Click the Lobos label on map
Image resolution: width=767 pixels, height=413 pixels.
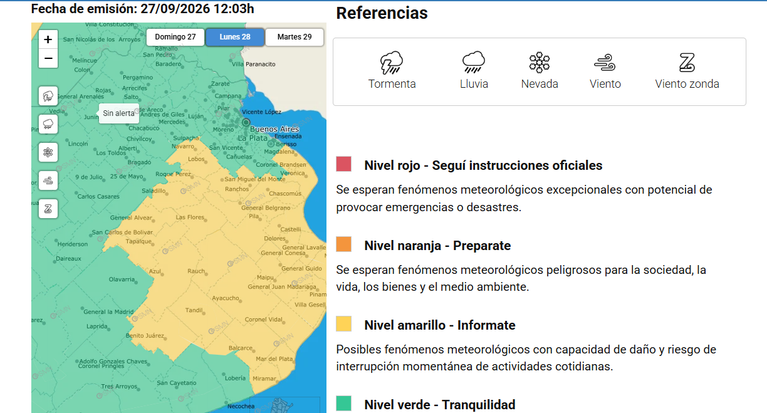[196, 159]
